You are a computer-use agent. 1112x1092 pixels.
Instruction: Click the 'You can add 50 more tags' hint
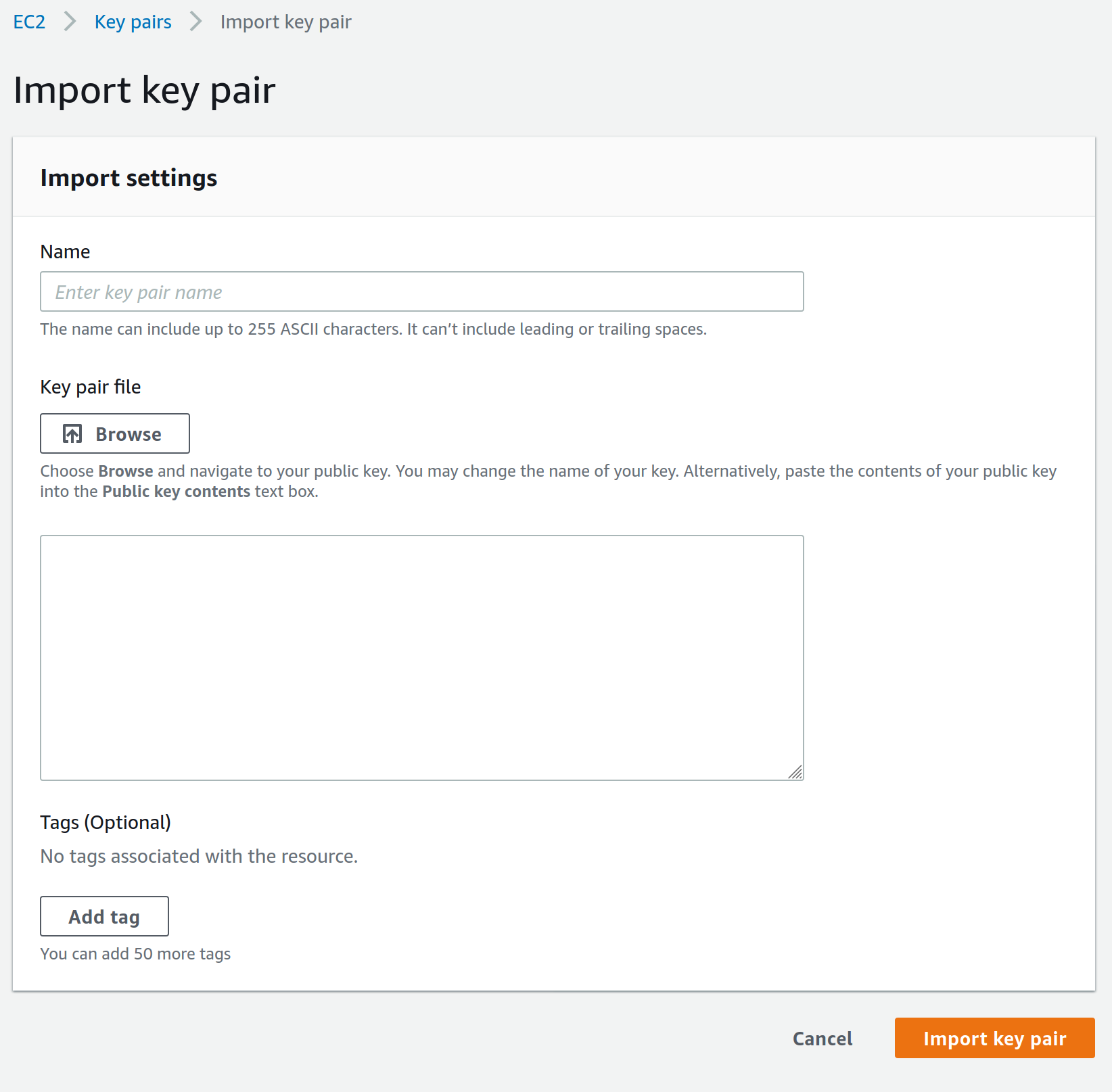[135, 953]
